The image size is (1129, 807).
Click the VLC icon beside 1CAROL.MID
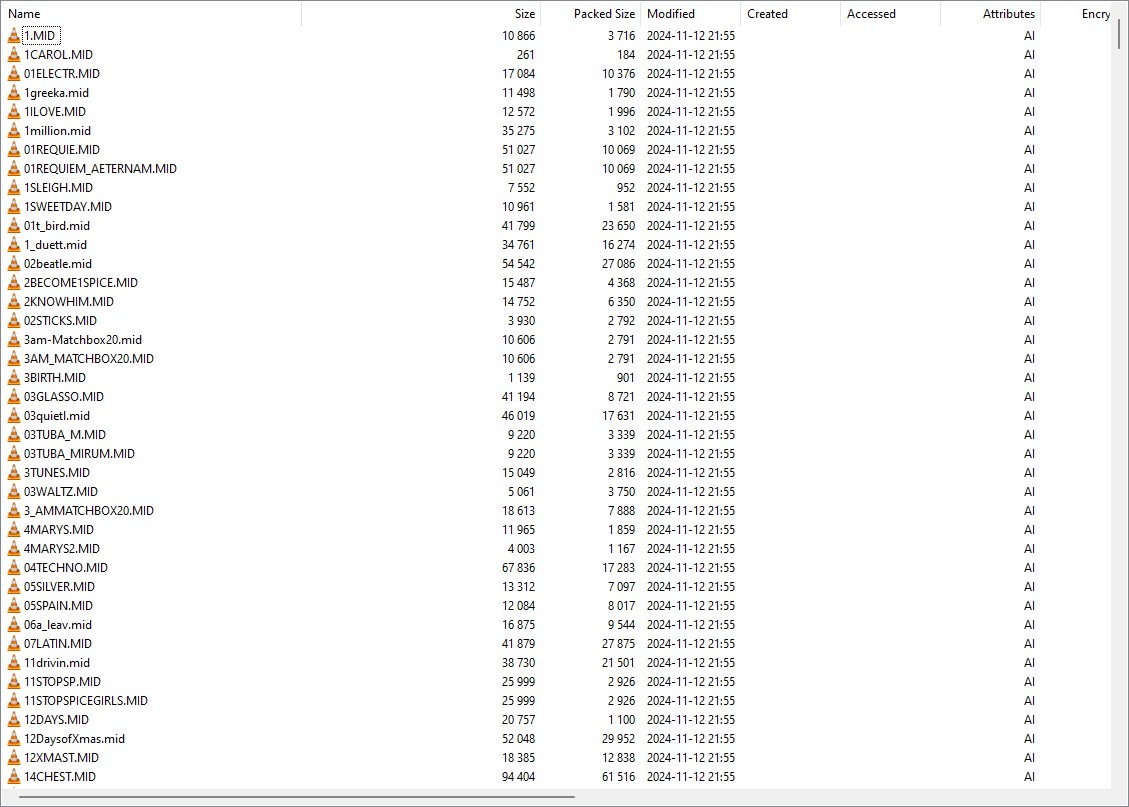point(14,55)
